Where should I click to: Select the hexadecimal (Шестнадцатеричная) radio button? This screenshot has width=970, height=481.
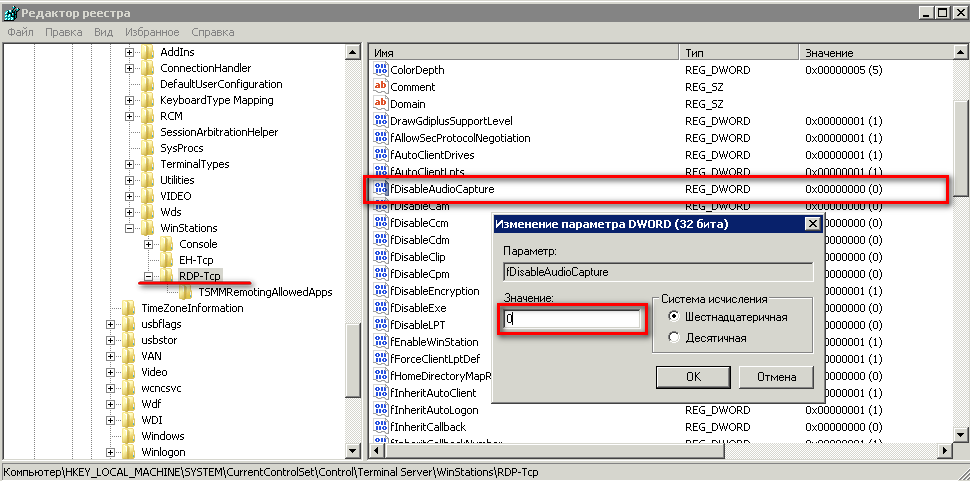tap(674, 317)
